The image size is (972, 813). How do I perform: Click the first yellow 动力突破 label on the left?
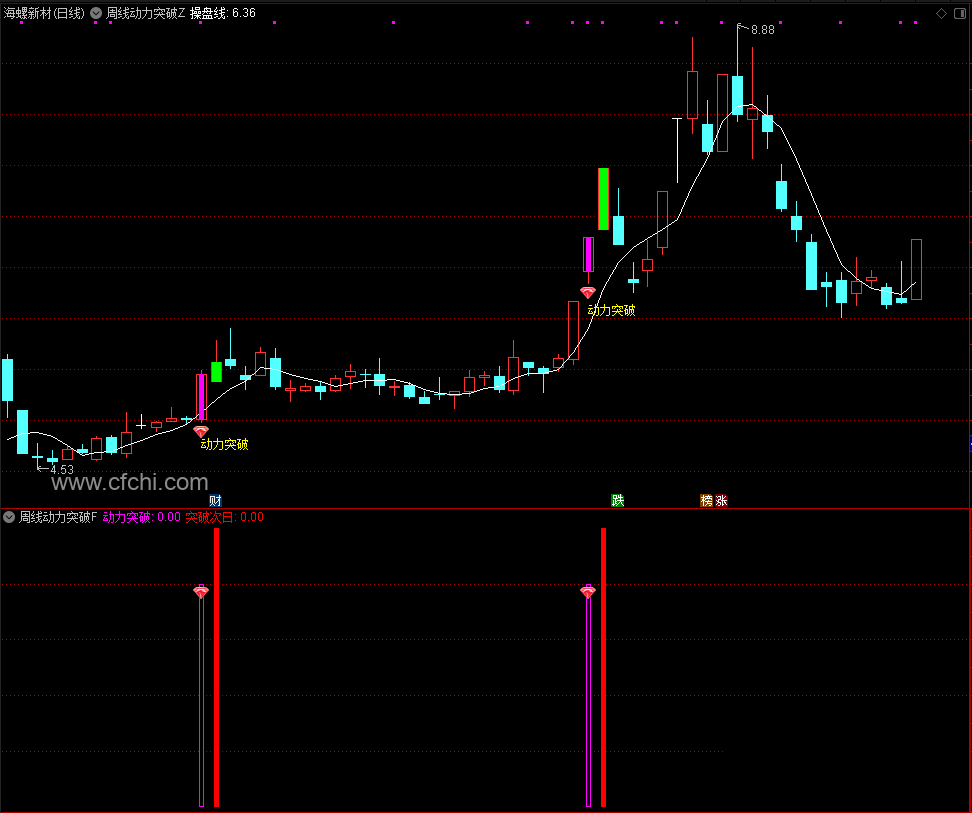(x=224, y=444)
